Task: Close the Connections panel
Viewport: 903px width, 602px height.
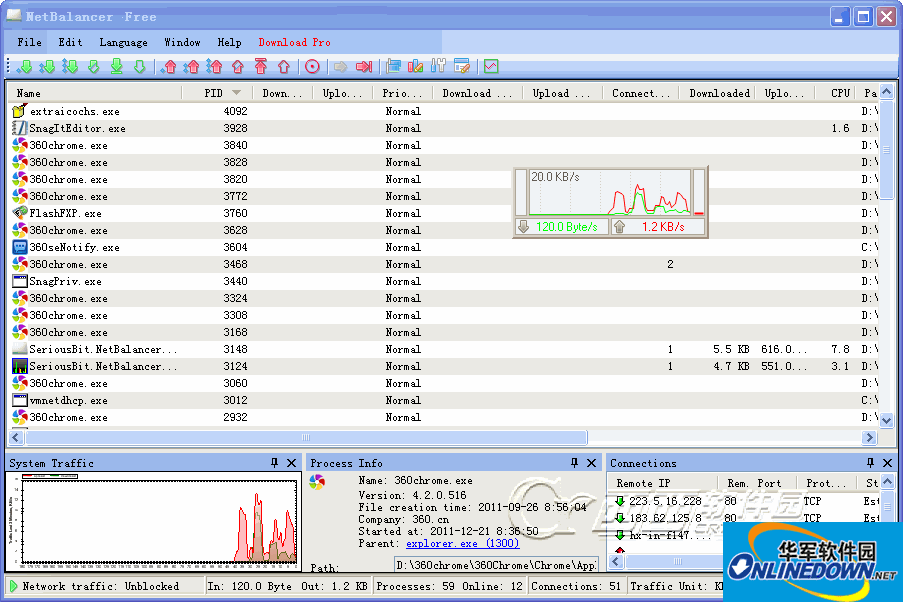Action: click(887, 463)
